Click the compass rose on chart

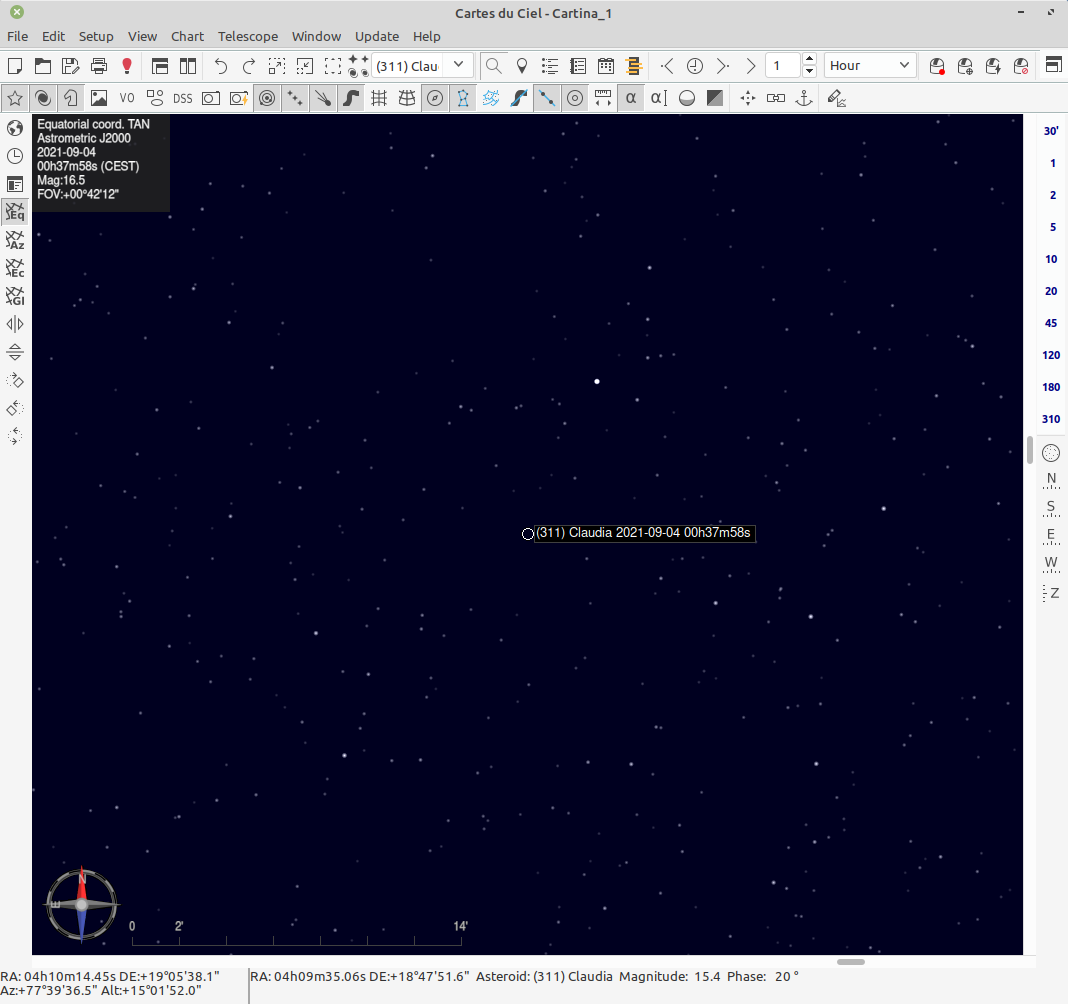click(x=82, y=905)
